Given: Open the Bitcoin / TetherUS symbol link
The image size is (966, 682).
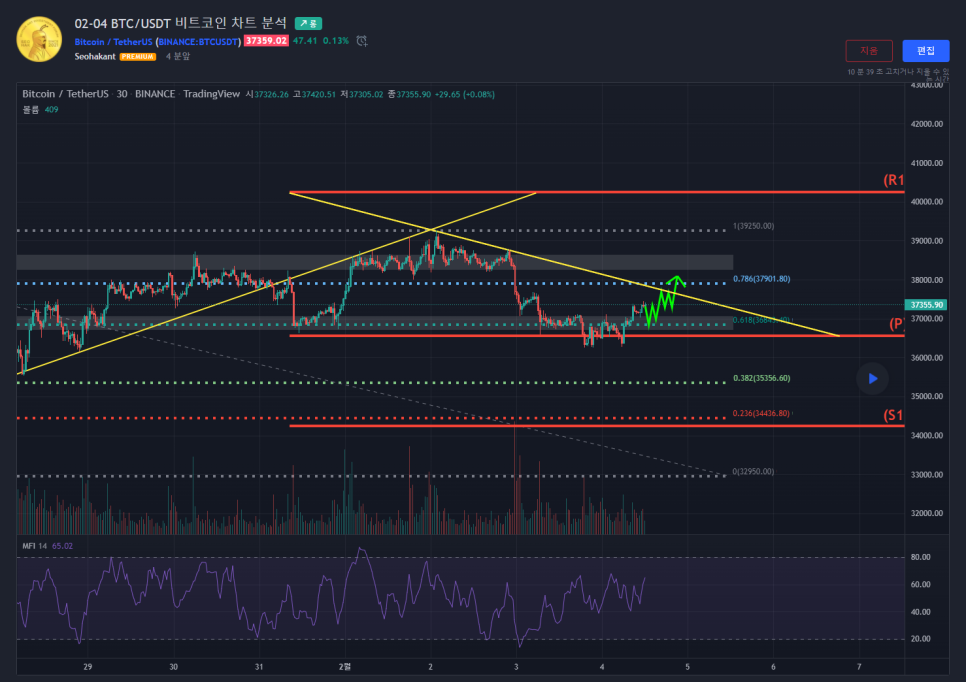Looking at the screenshot, I should point(113,41).
